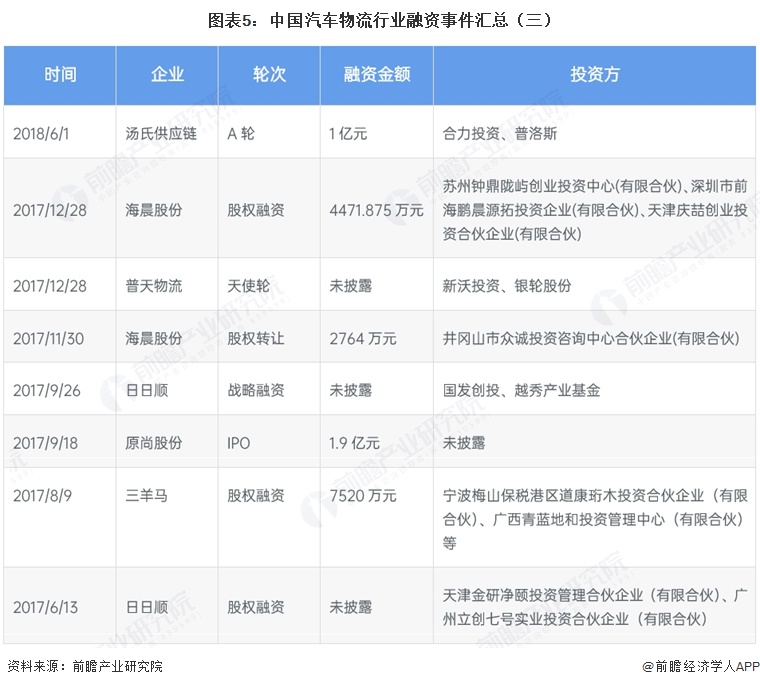Select 未披露 amount in the 2017/6/13 row
The image size is (760, 687).
[350, 607]
